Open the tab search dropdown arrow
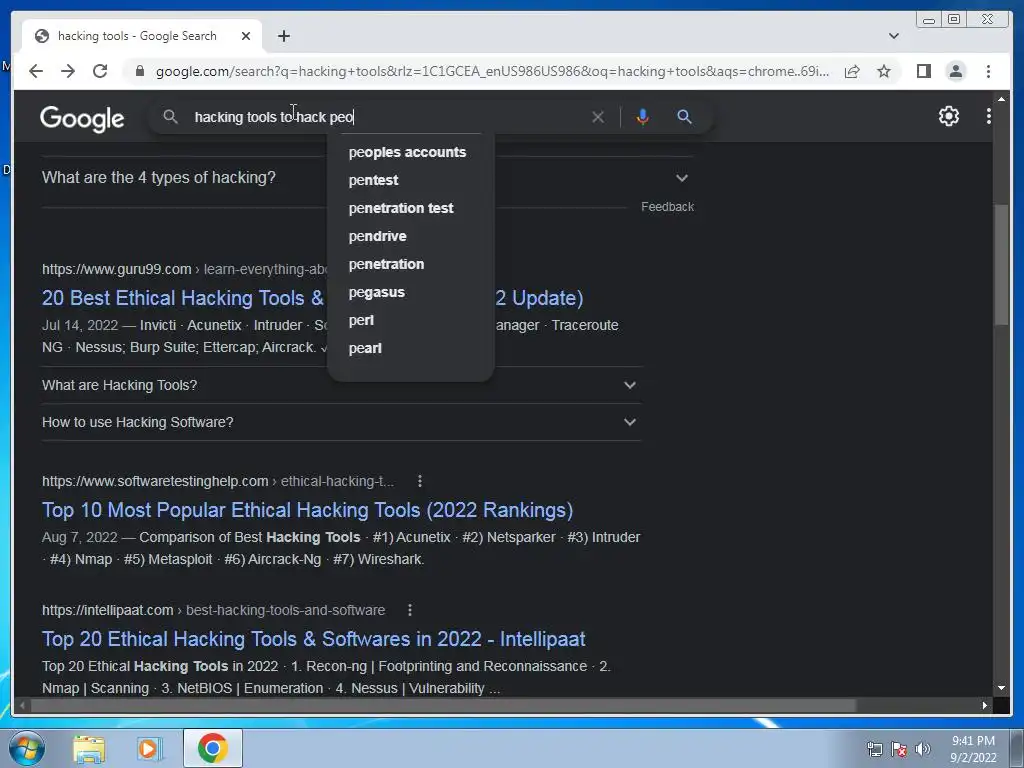This screenshot has height=768, width=1024. [x=893, y=36]
